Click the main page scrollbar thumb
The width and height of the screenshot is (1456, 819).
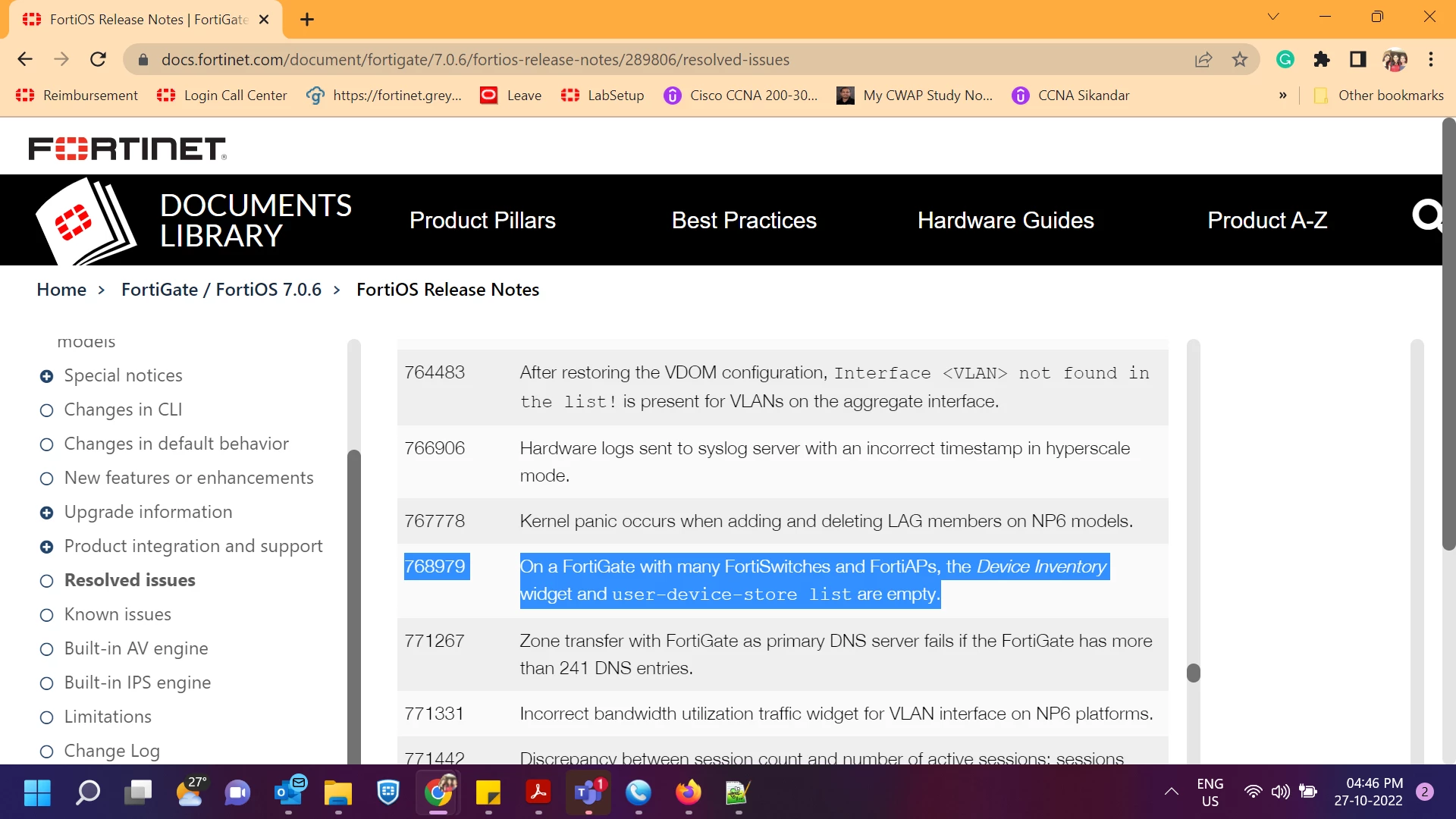1449,334
